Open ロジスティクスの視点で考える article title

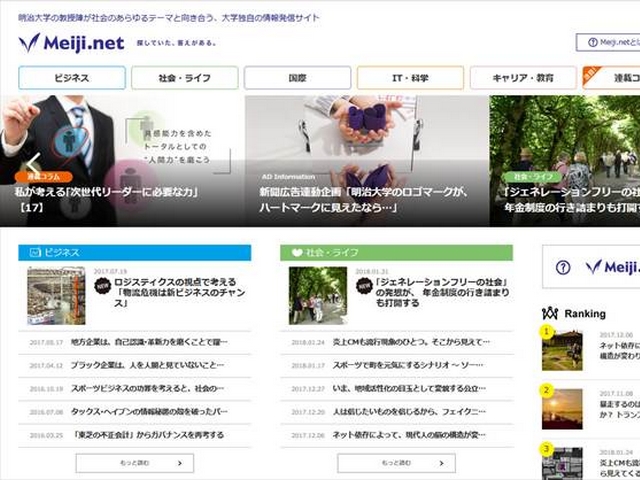point(179,293)
